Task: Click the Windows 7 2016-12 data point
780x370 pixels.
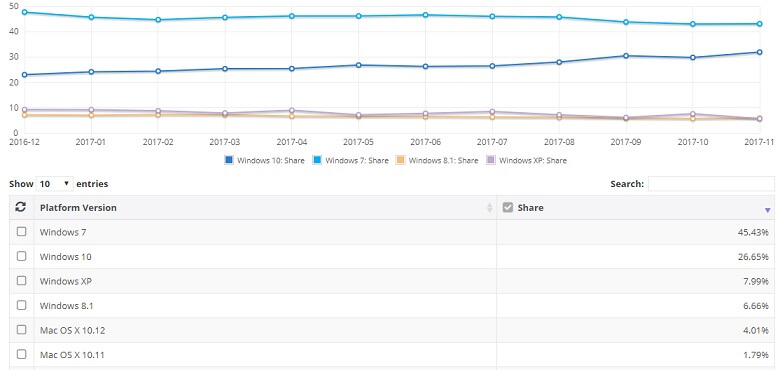Action: 24,12
